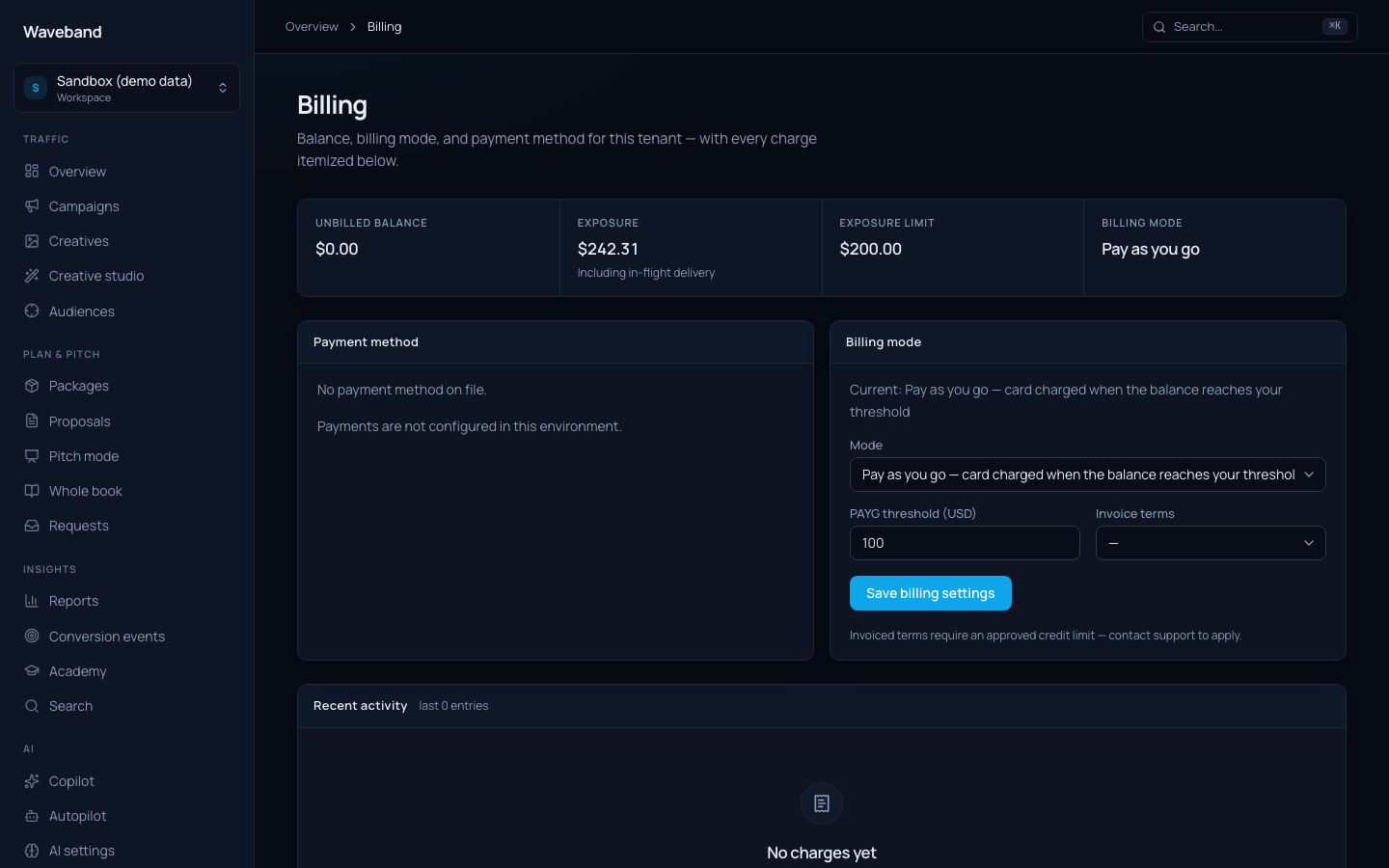Image resolution: width=1389 pixels, height=868 pixels.
Task: Click the chevron on Invoice terms select
Action: (1309, 543)
